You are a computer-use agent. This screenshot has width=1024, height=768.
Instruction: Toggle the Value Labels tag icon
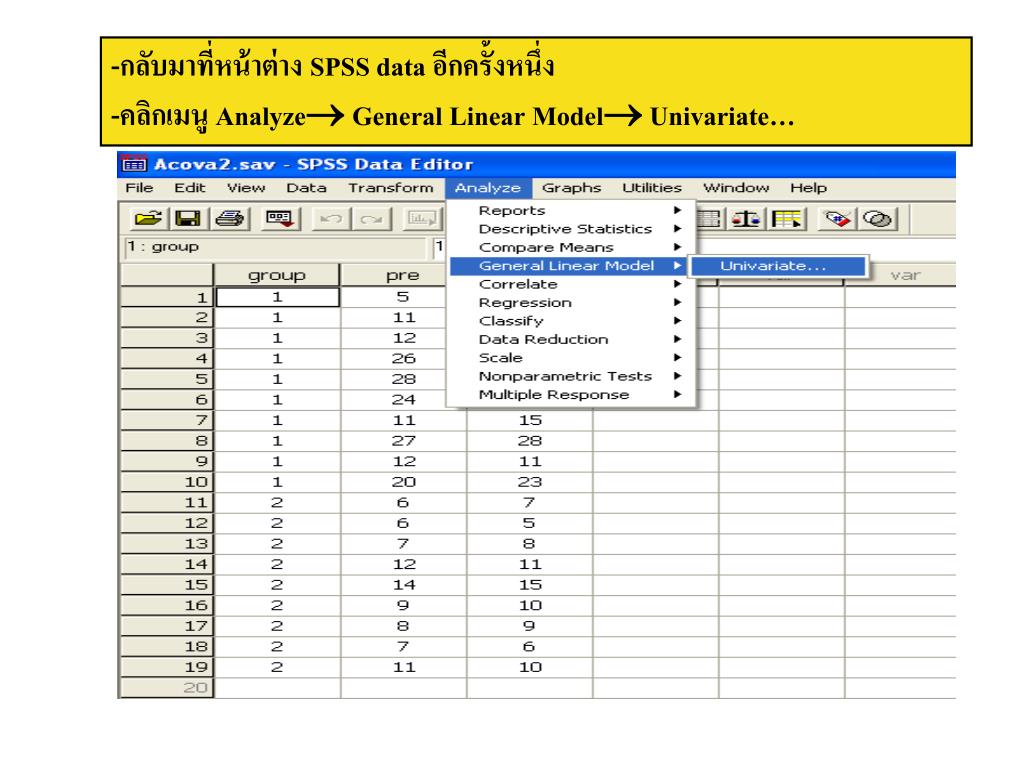pos(838,219)
